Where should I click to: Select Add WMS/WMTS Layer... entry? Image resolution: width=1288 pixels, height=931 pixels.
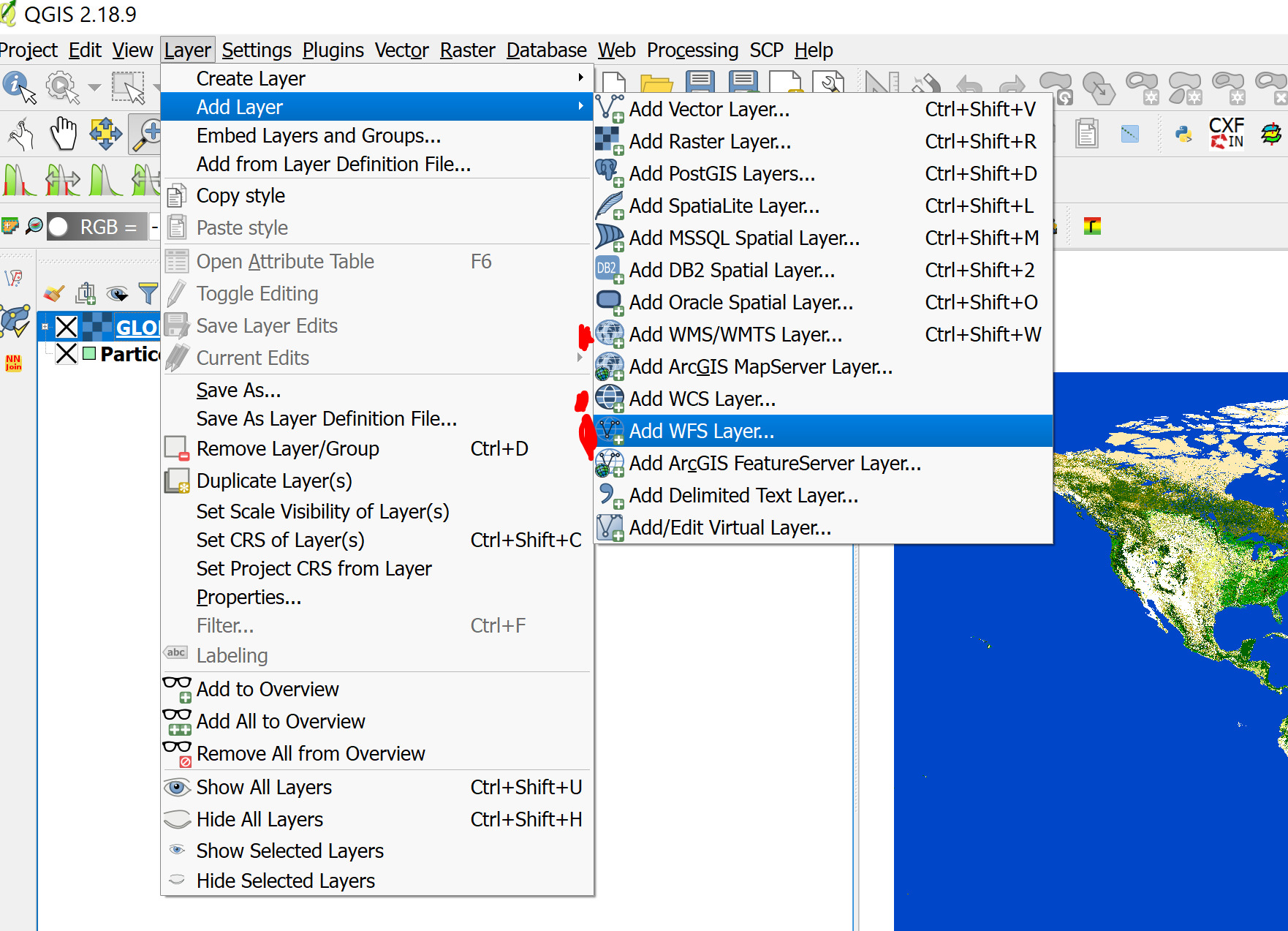point(823,334)
